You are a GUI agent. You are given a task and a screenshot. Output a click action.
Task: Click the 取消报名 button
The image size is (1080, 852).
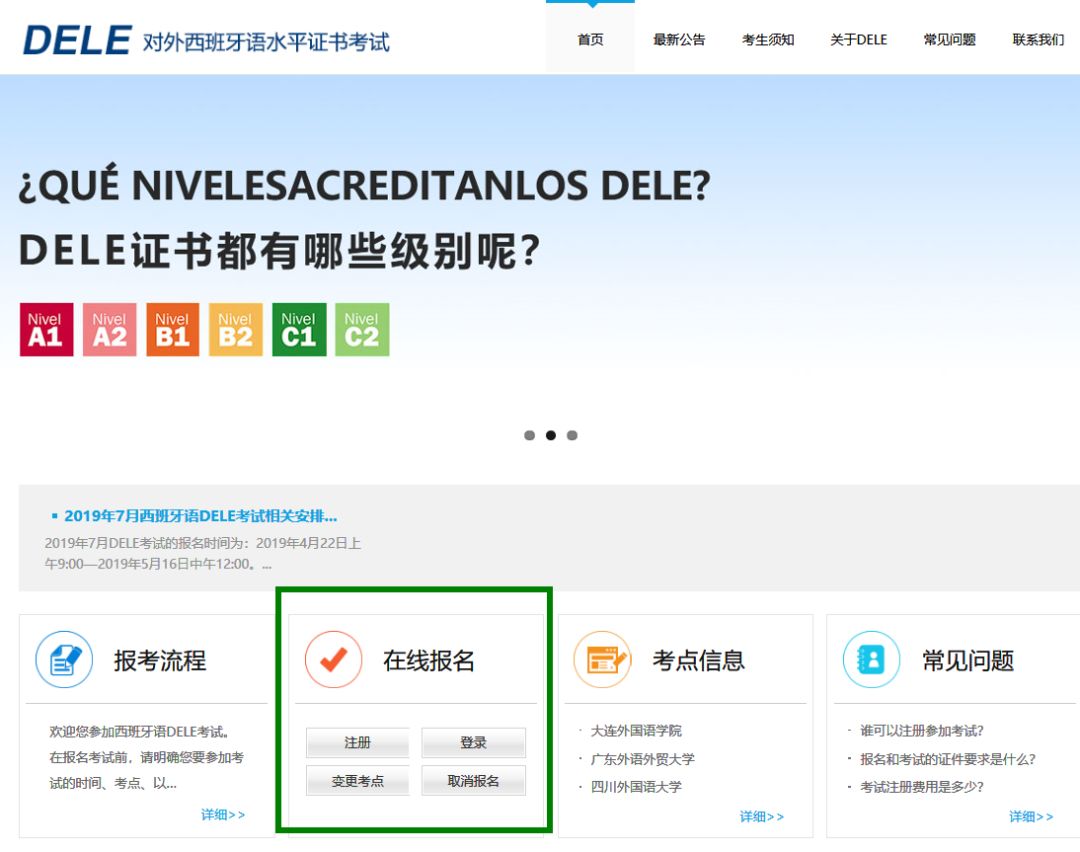point(473,781)
